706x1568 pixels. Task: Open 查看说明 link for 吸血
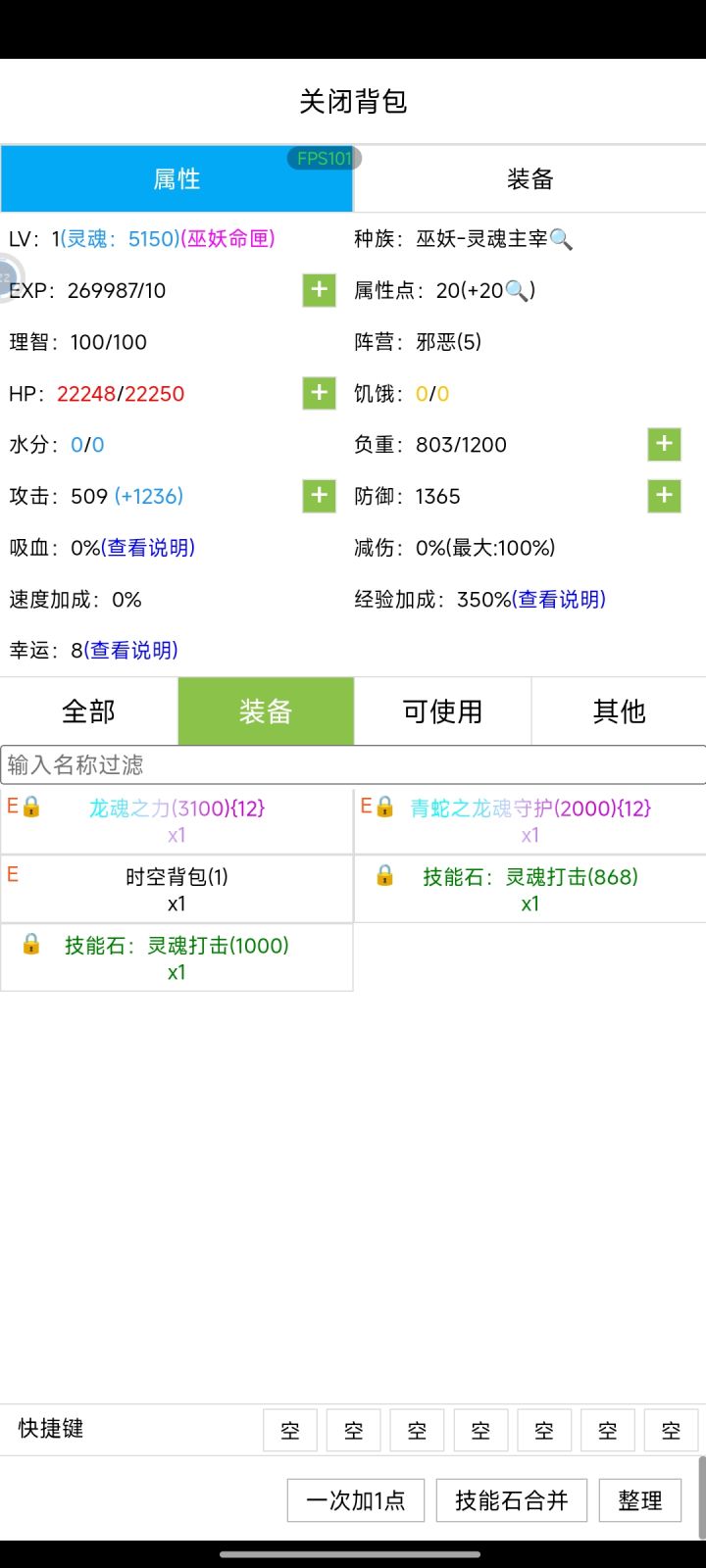pos(151,548)
